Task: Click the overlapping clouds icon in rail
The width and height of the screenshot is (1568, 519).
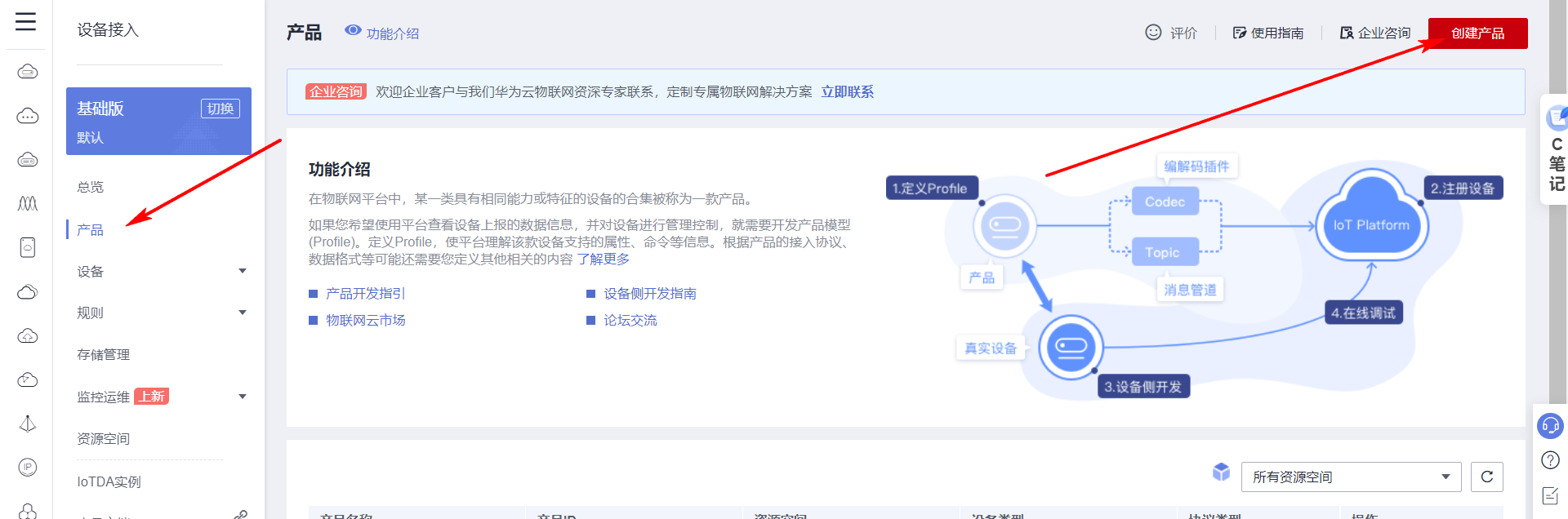Action: tap(28, 291)
